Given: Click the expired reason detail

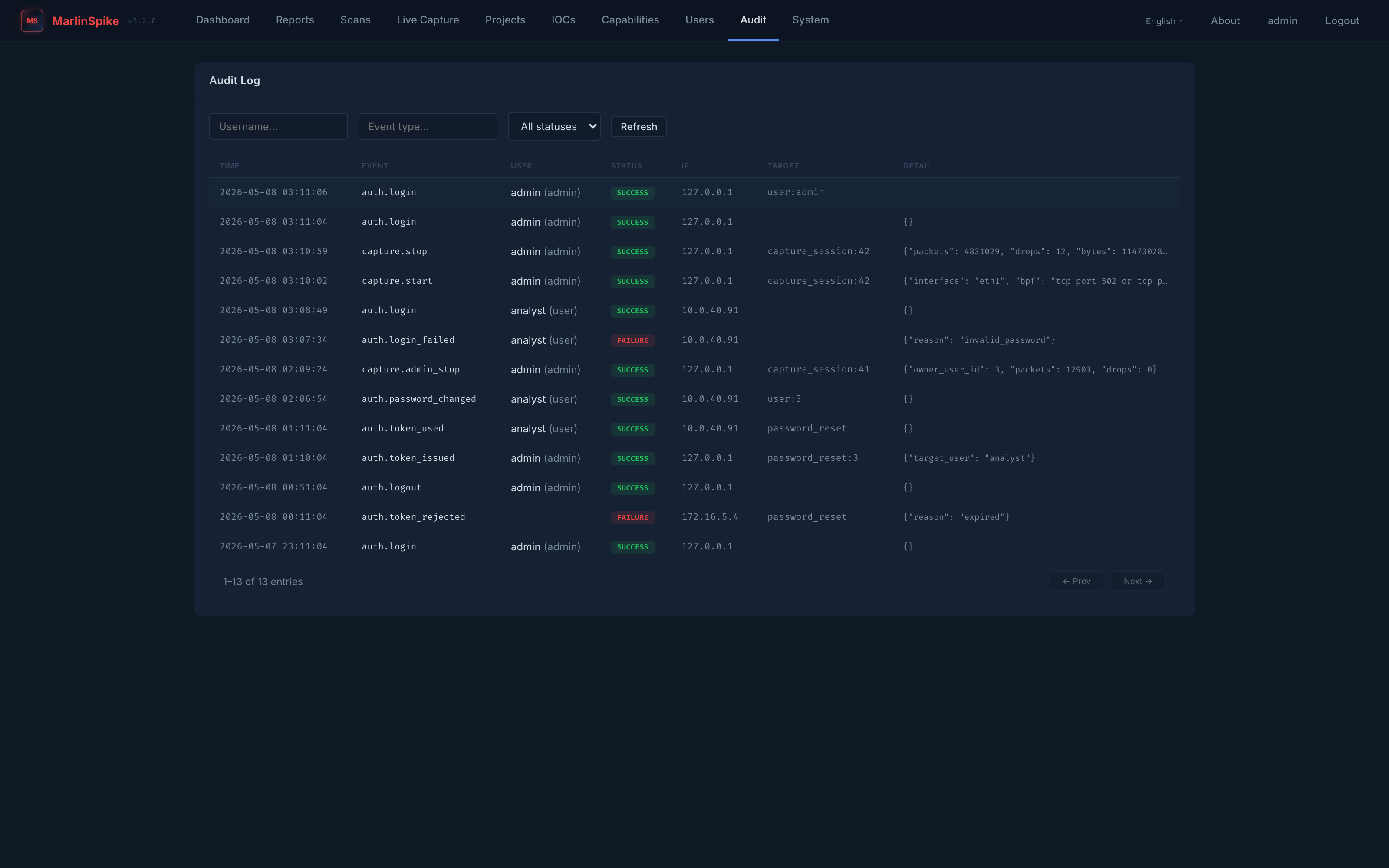Looking at the screenshot, I should pos(956,516).
